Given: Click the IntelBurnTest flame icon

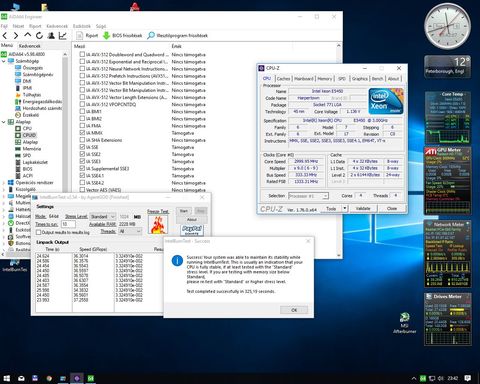Looking at the screenshot, I should pos(158,224).
